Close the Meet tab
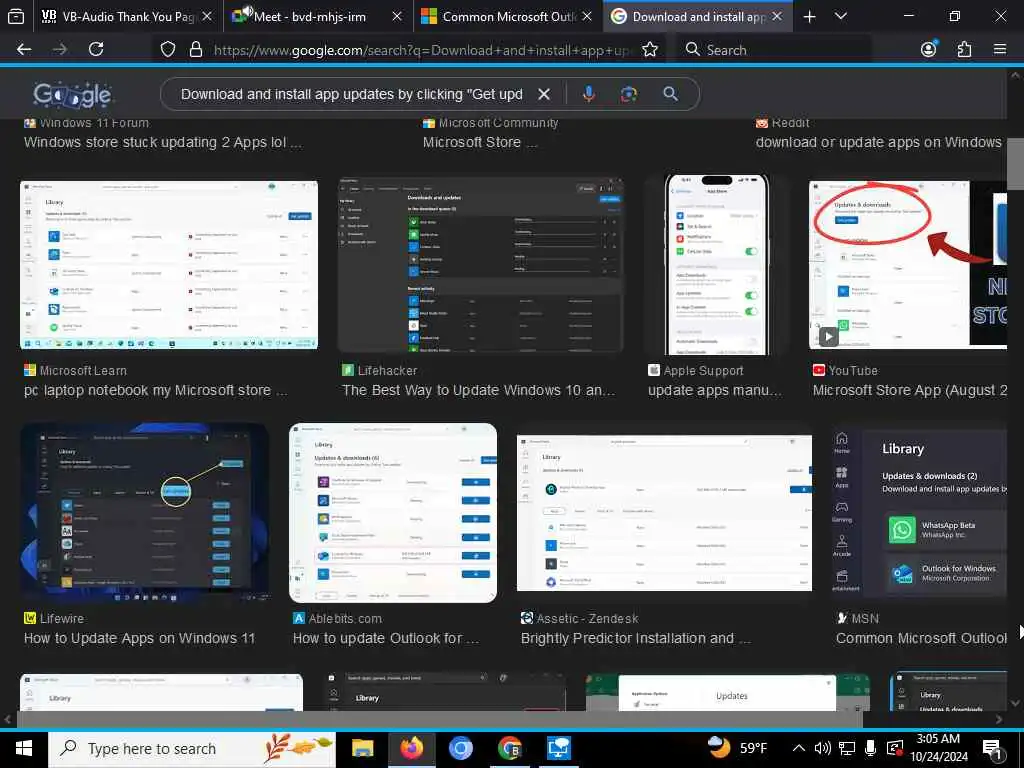This screenshot has width=1024, height=768. click(397, 16)
